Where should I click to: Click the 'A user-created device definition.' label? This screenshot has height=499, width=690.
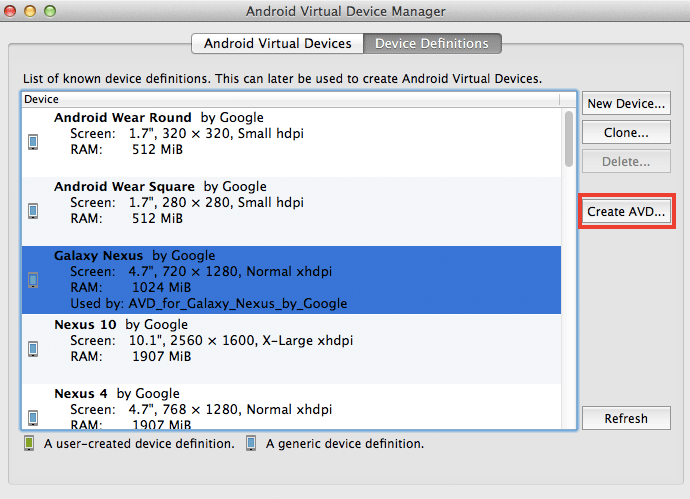pyautogui.click(x=139, y=444)
